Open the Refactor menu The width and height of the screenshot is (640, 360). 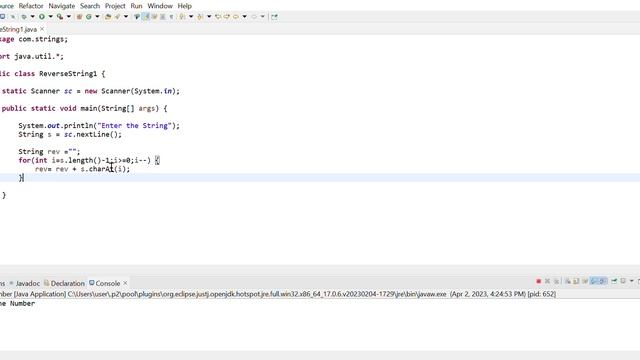click(31, 6)
